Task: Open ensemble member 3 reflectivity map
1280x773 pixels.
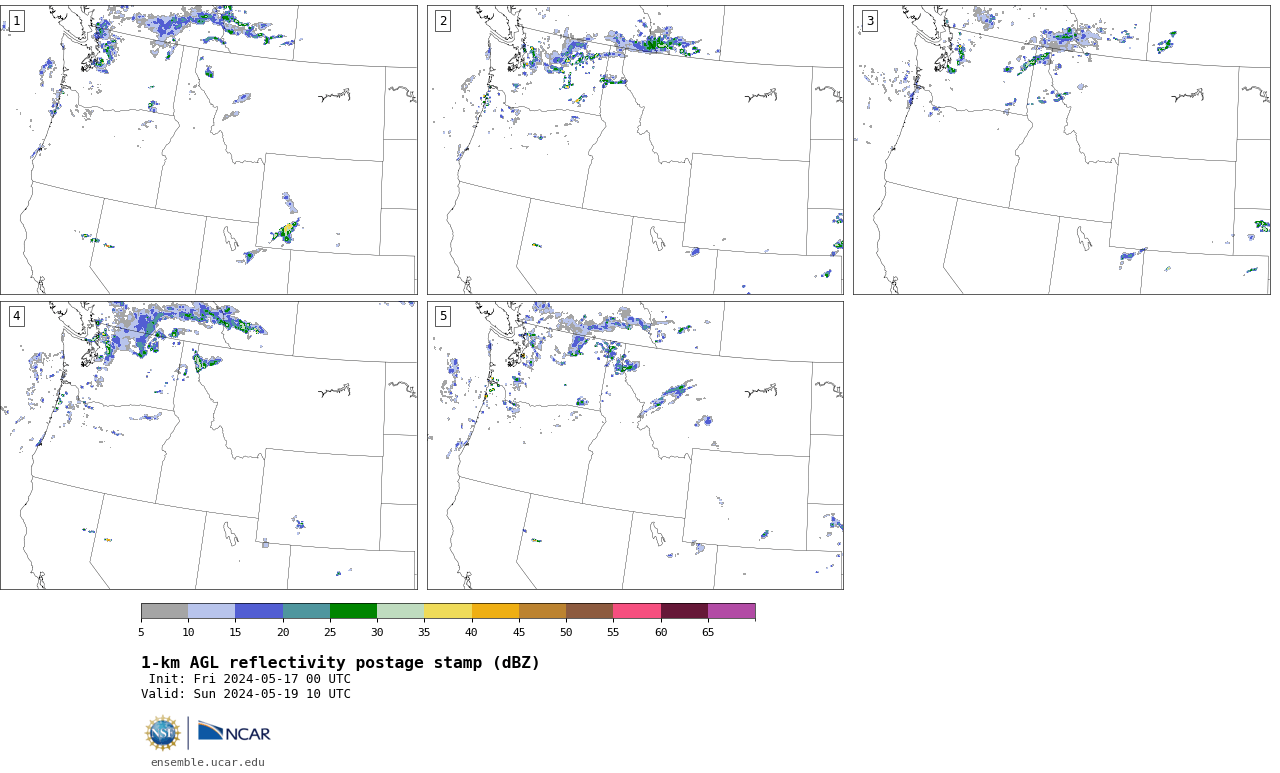Action: coord(1062,150)
